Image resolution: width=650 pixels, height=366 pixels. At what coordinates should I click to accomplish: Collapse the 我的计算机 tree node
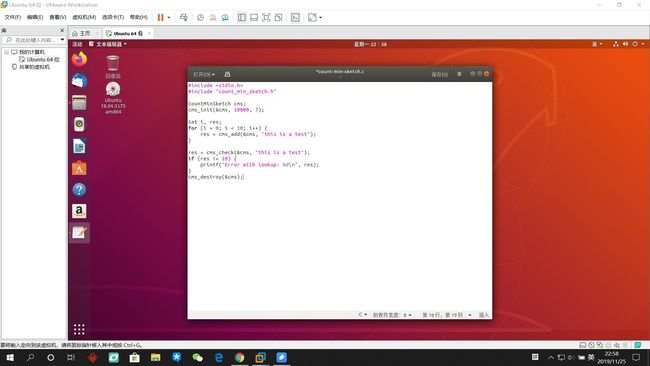click(7, 52)
